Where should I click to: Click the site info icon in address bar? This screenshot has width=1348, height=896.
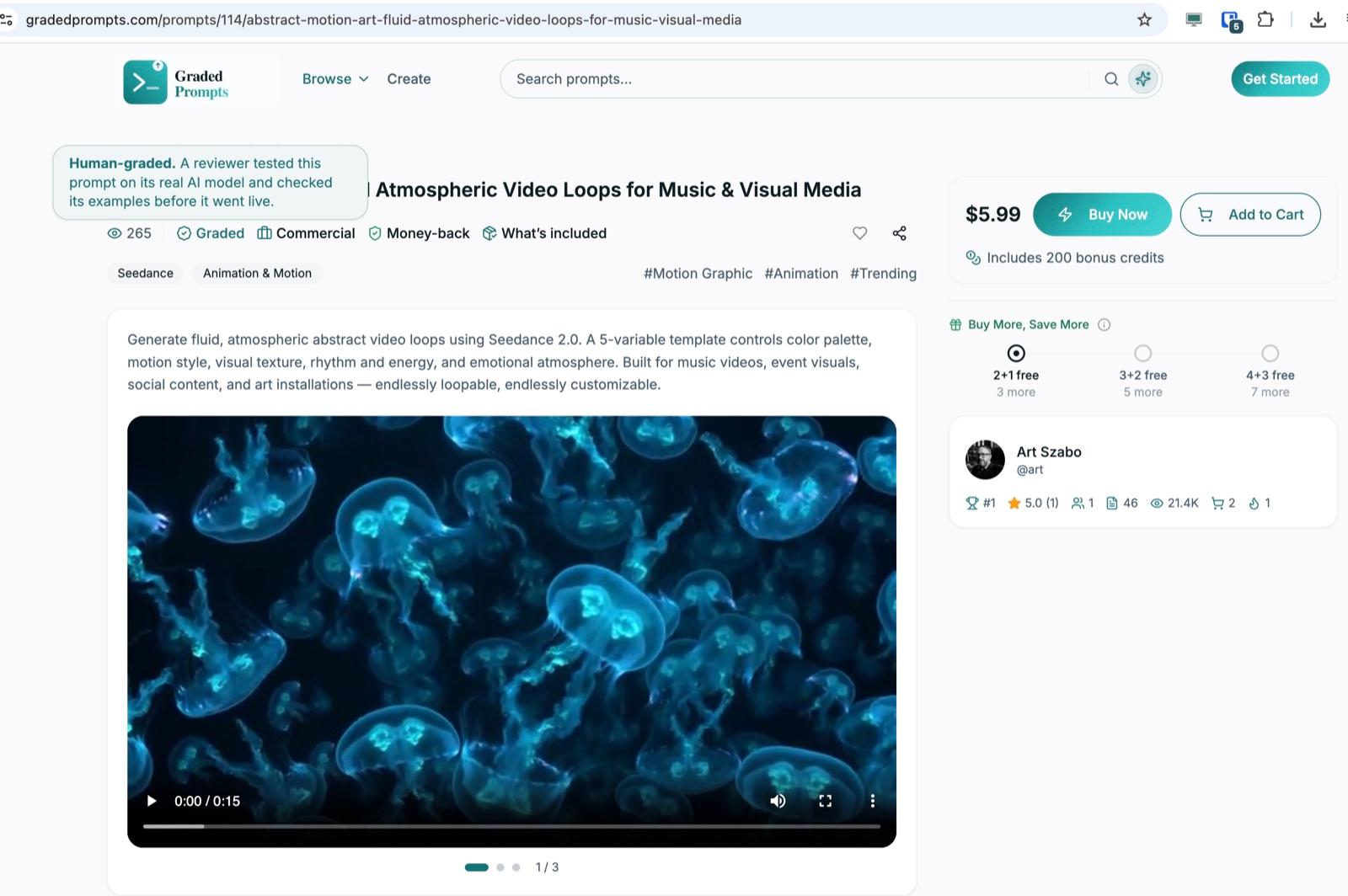tap(7, 19)
